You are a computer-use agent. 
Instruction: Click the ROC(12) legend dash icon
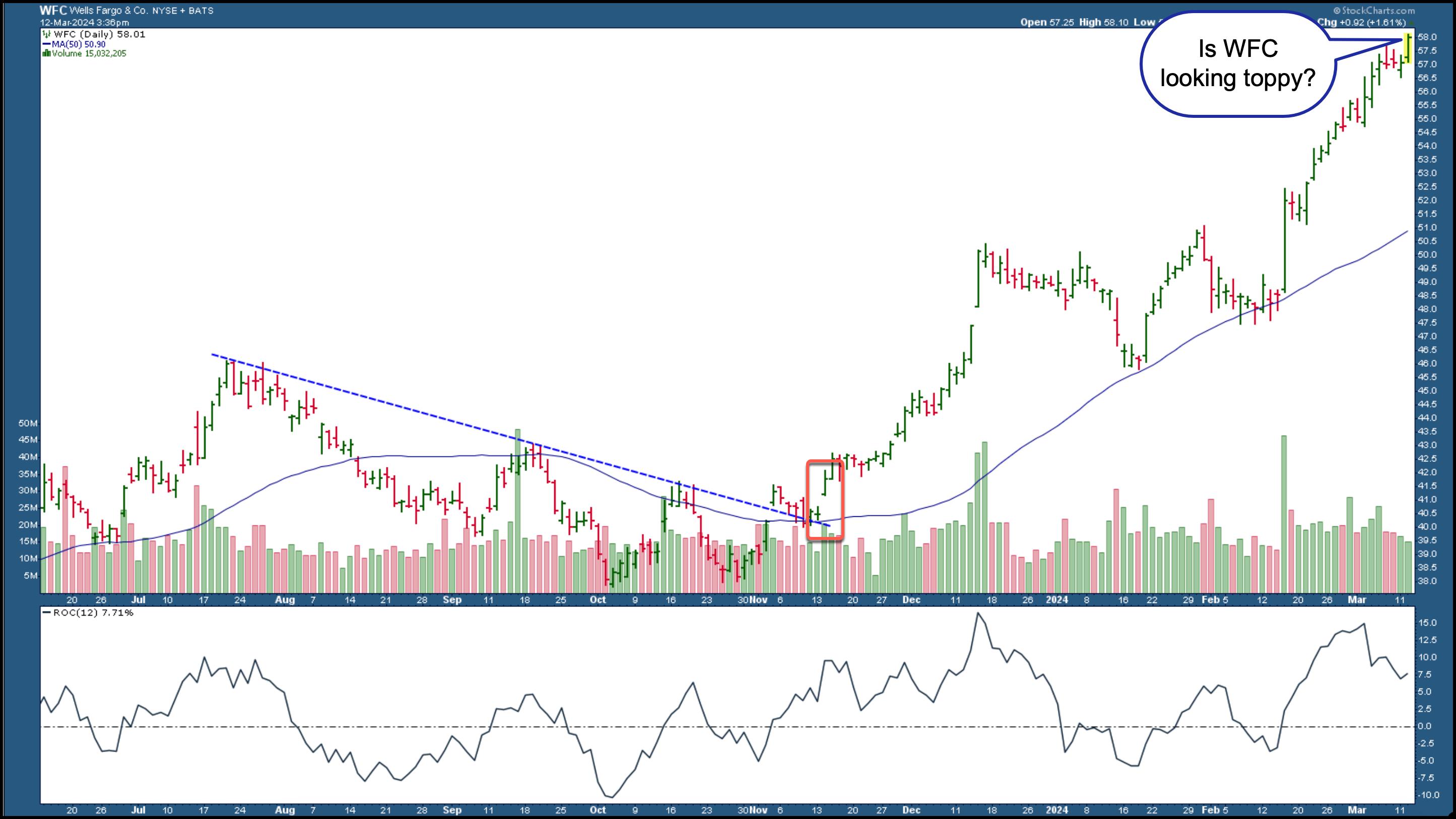47,612
